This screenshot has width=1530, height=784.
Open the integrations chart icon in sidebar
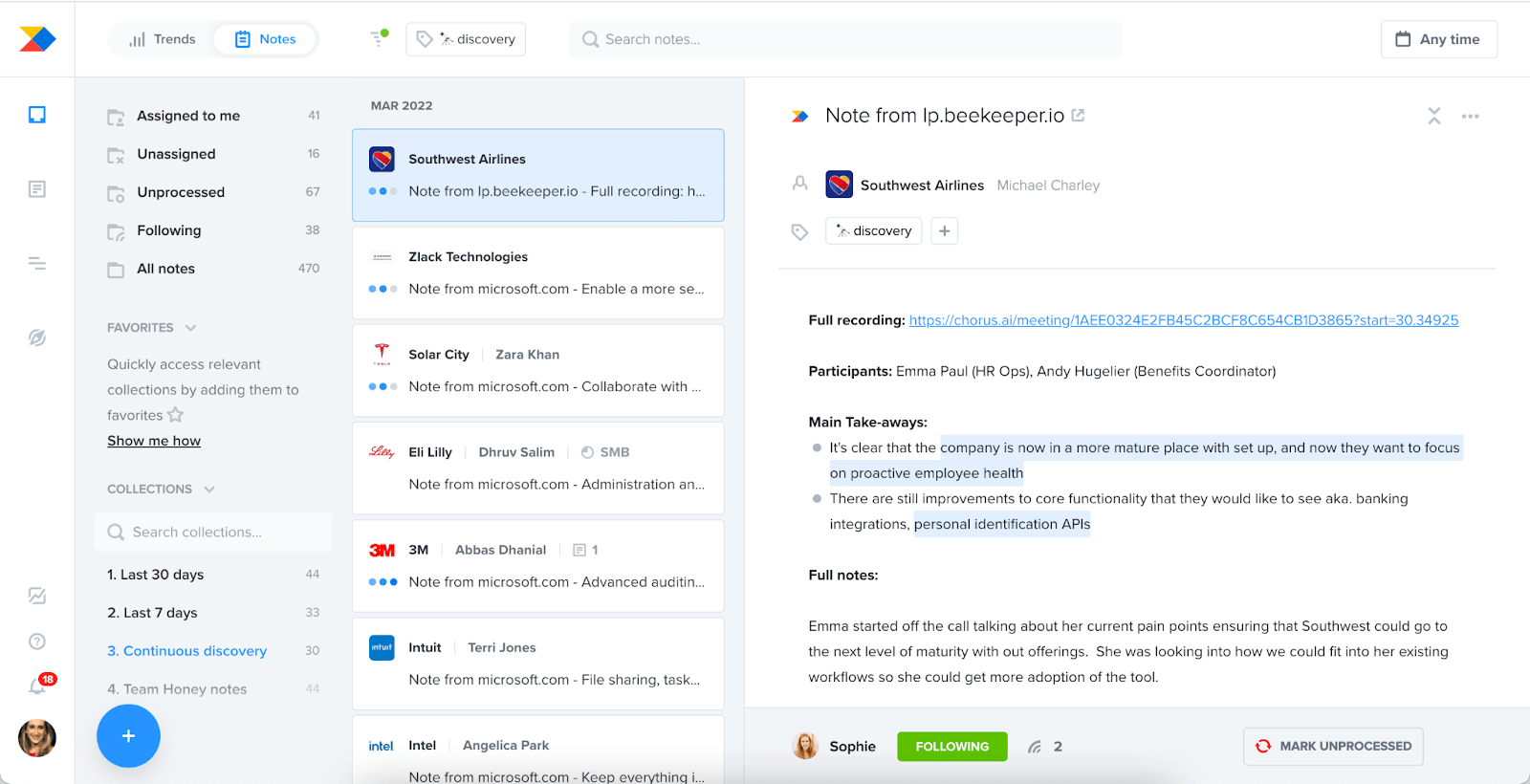37,596
